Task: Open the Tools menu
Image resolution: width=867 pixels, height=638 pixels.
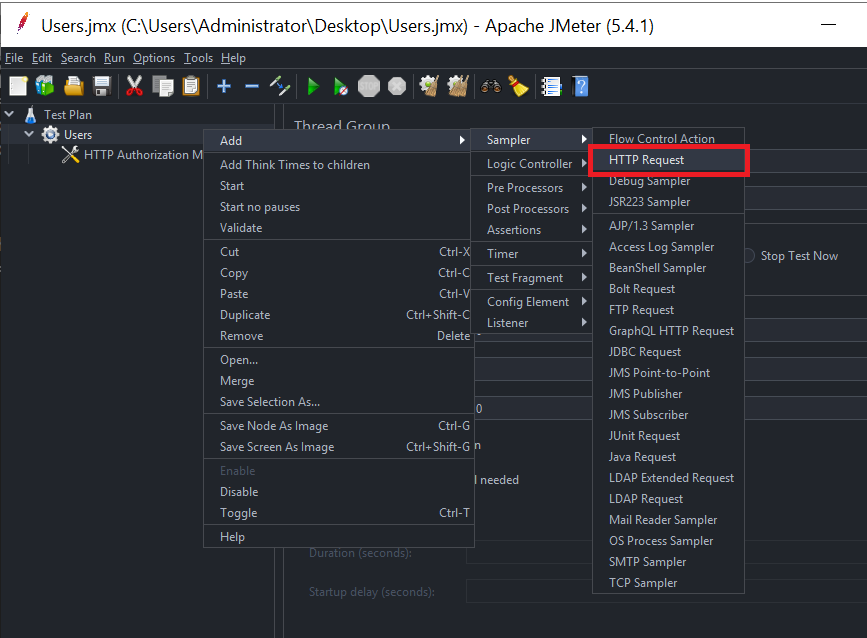Action: click(x=199, y=58)
